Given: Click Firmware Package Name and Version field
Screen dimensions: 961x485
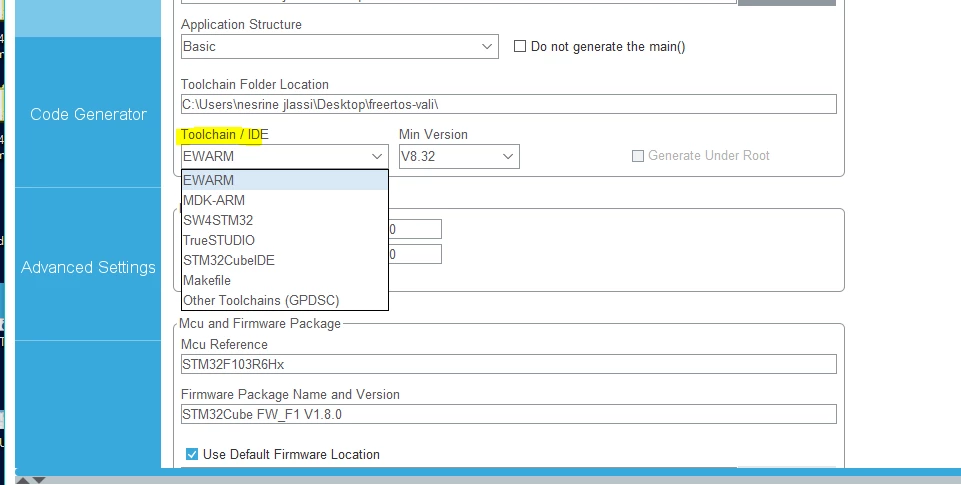Looking at the screenshot, I should [509, 414].
